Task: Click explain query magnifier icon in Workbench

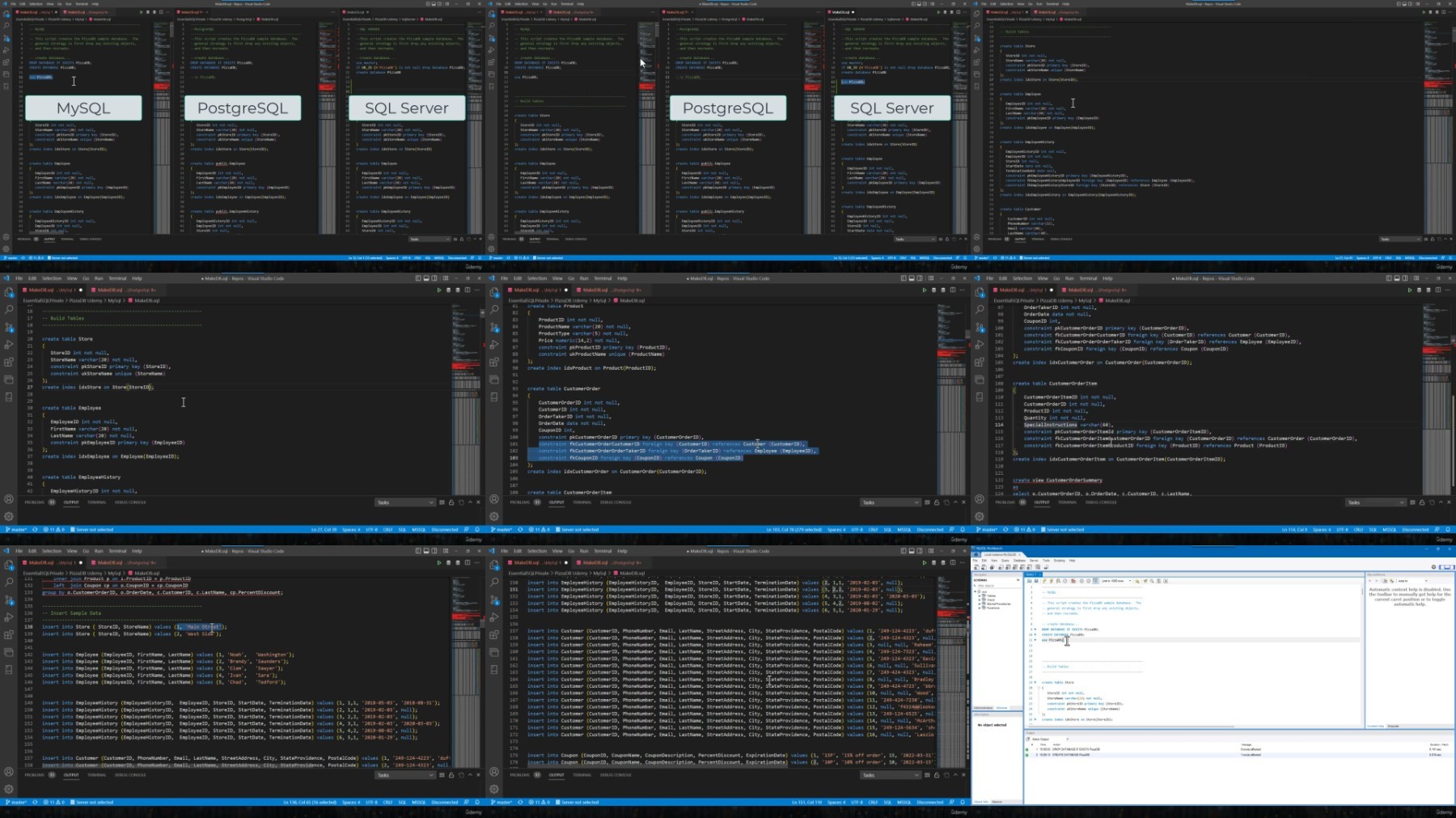Action: [1058, 581]
